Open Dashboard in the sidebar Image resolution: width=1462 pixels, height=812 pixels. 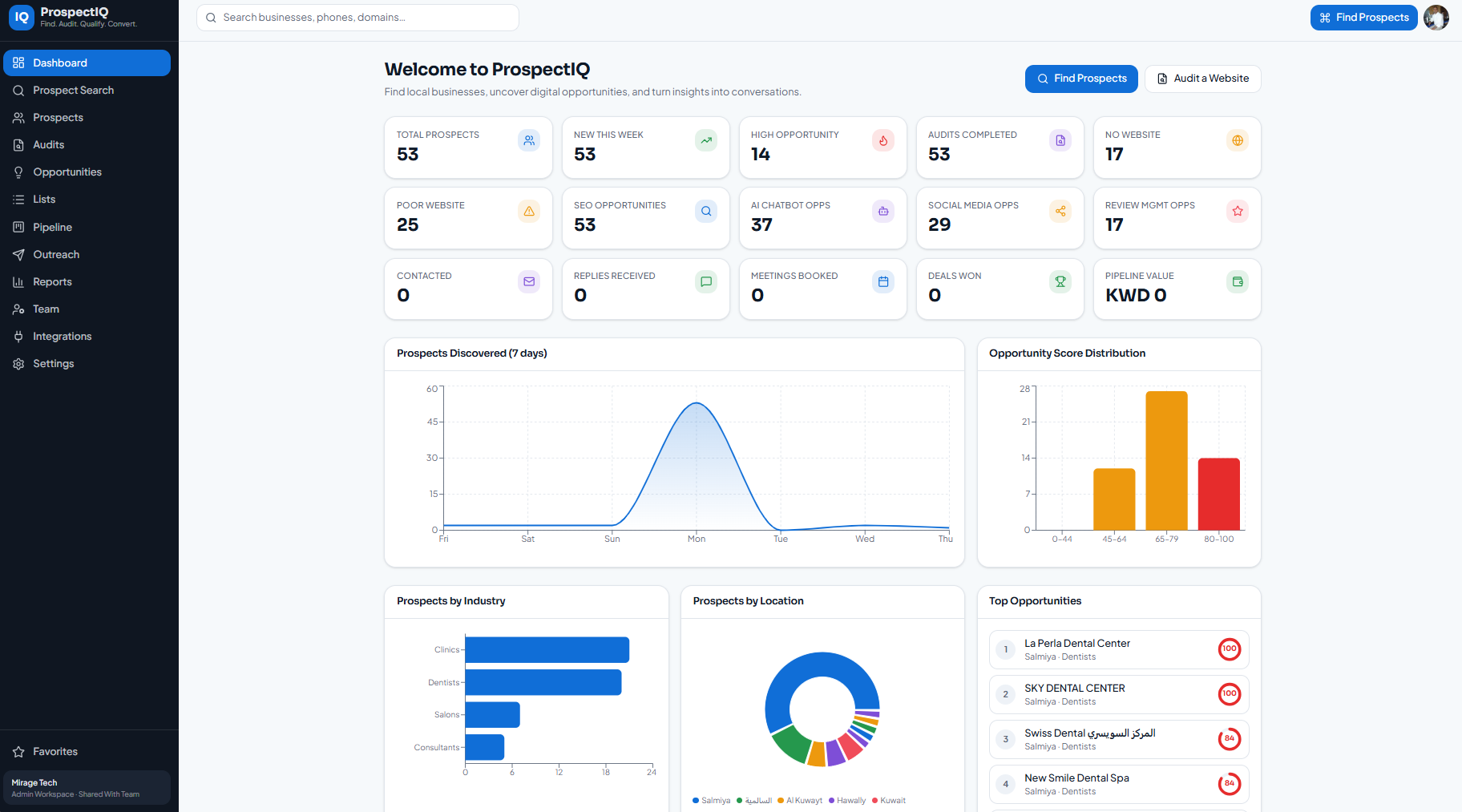(x=87, y=63)
